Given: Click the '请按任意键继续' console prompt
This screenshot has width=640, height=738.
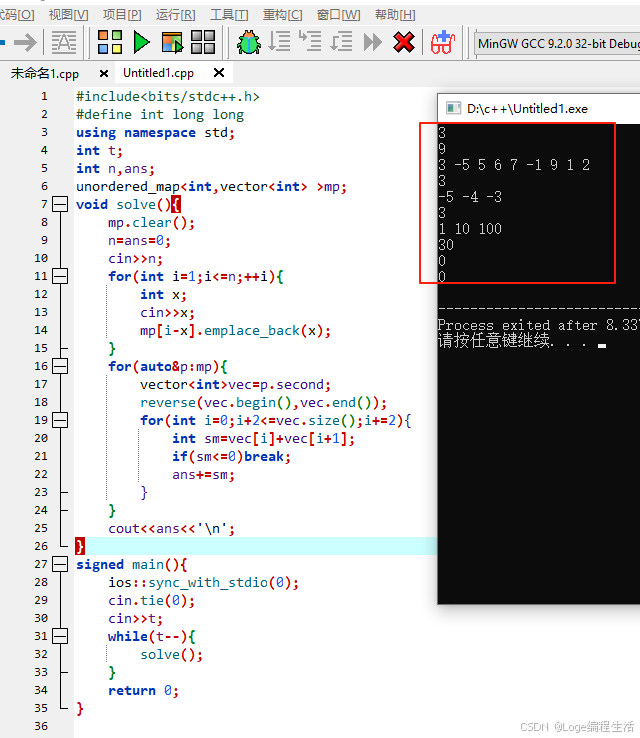Looking at the screenshot, I should pos(494,340).
